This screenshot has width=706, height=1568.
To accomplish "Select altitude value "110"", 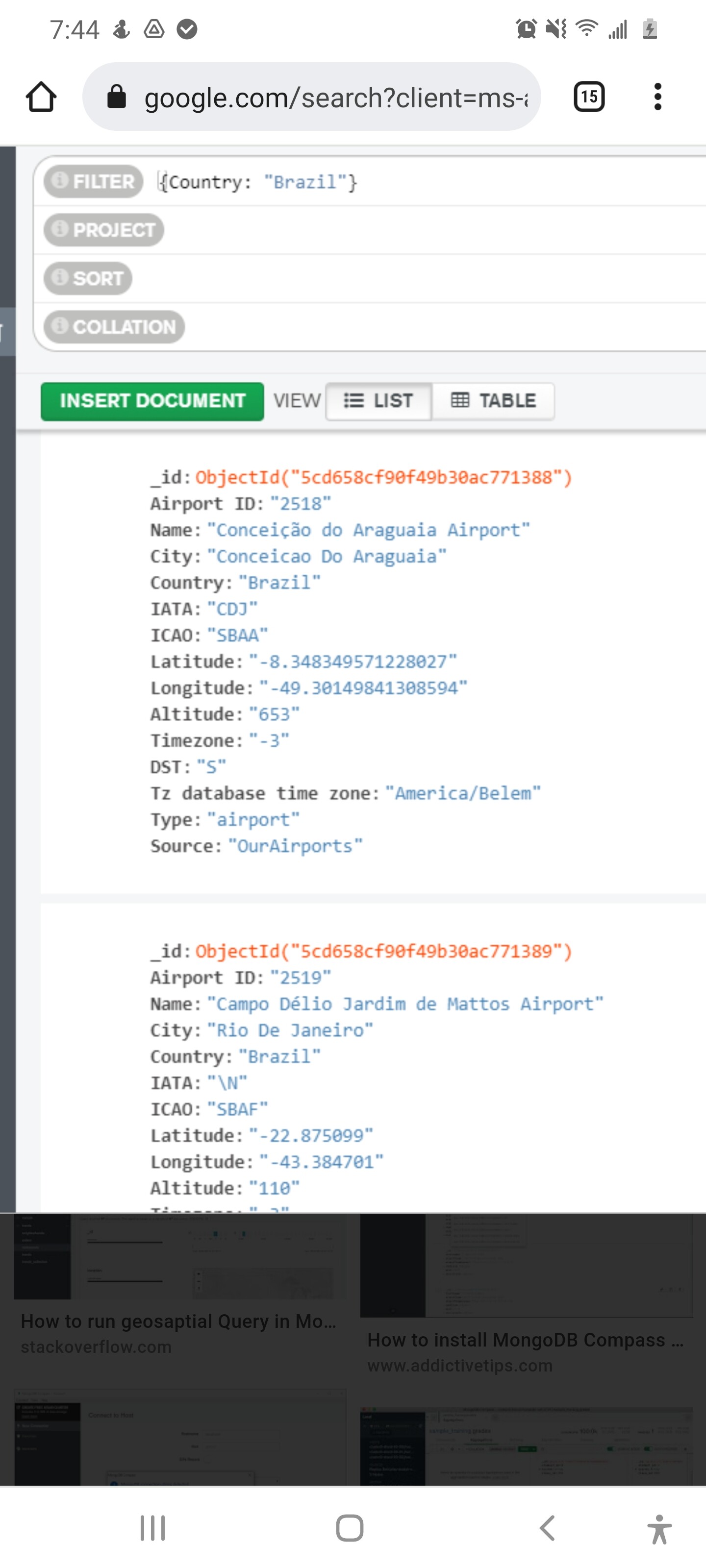I will tap(274, 1188).
